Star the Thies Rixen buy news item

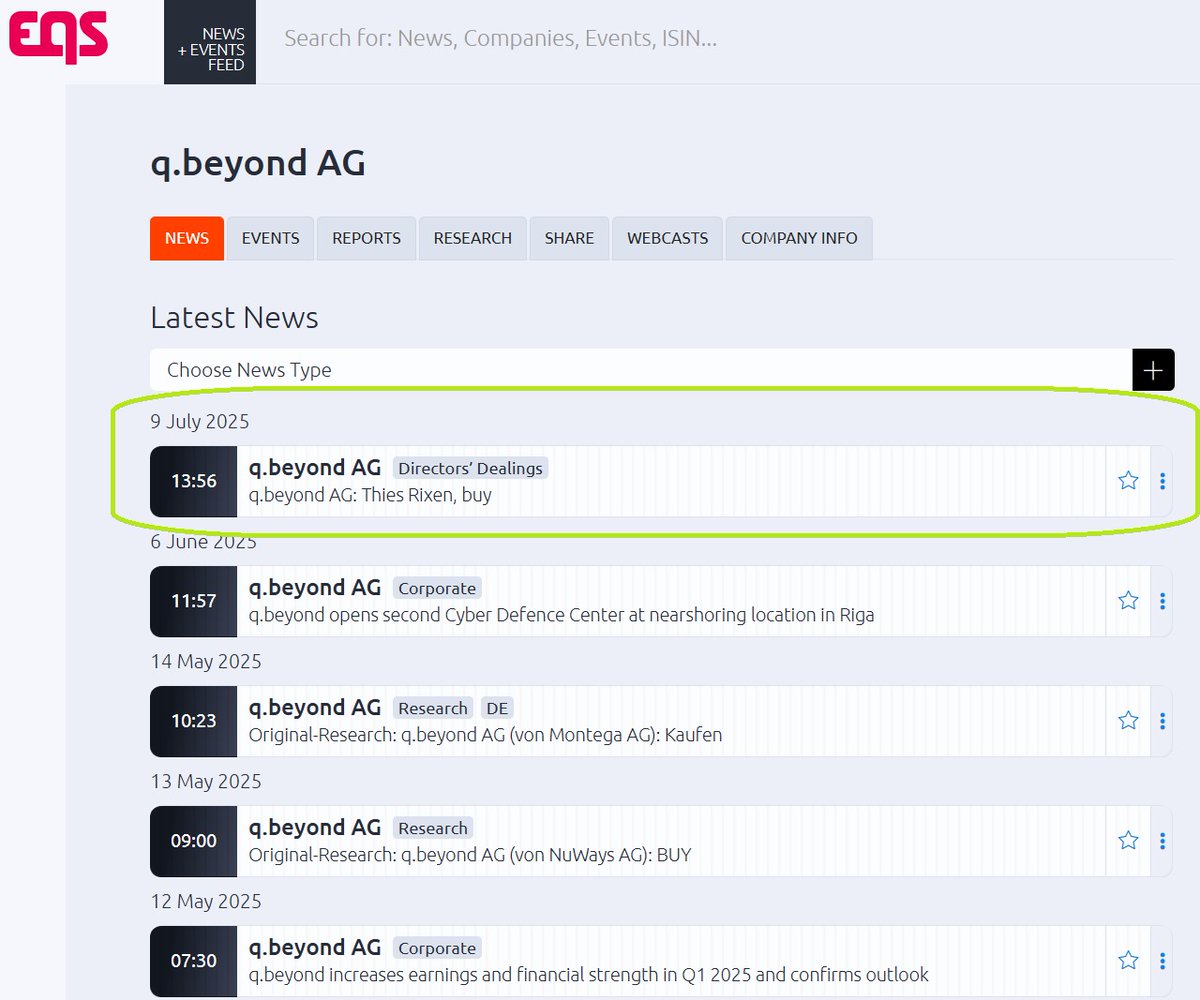coord(1128,481)
